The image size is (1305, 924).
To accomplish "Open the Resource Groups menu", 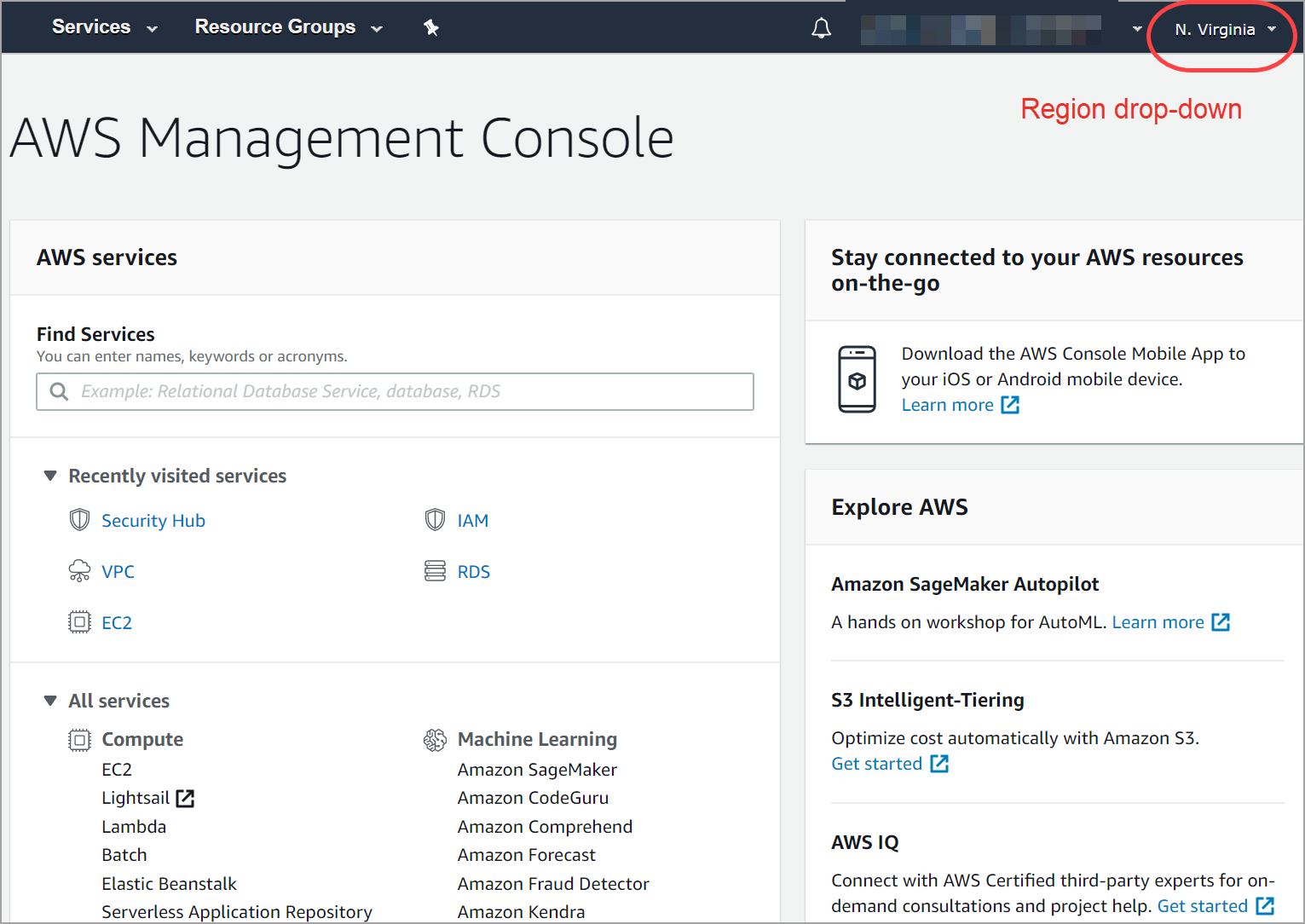I will coord(288,27).
